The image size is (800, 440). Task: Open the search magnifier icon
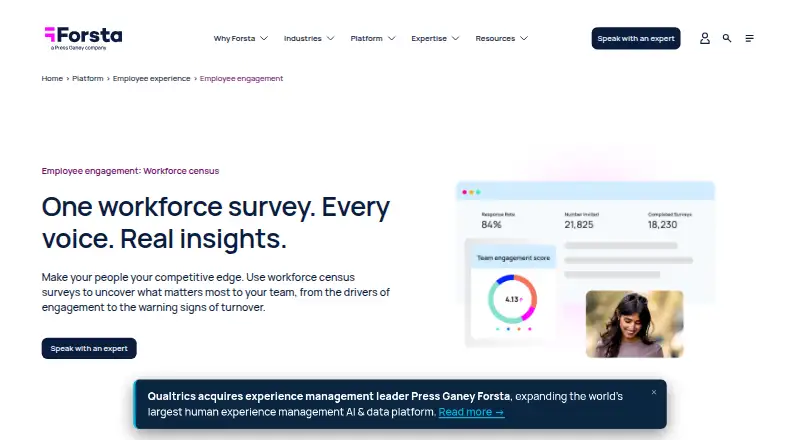tap(727, 38)
